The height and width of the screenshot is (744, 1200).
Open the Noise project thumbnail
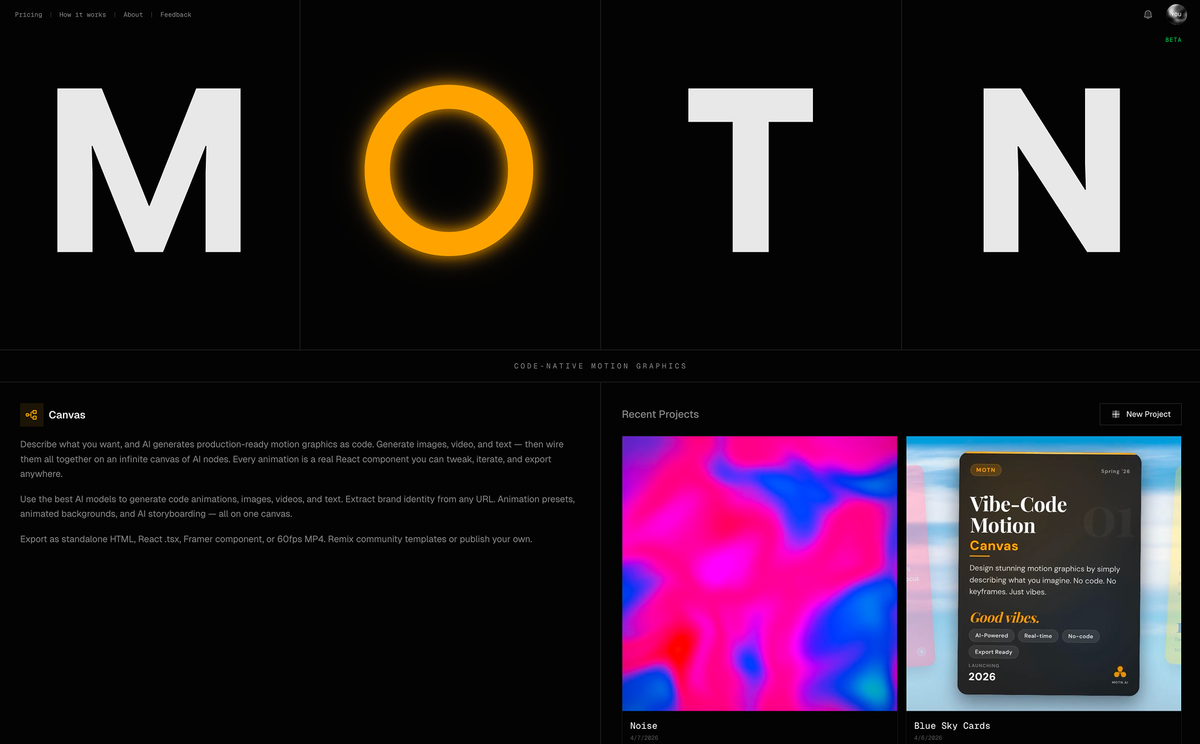759,573
